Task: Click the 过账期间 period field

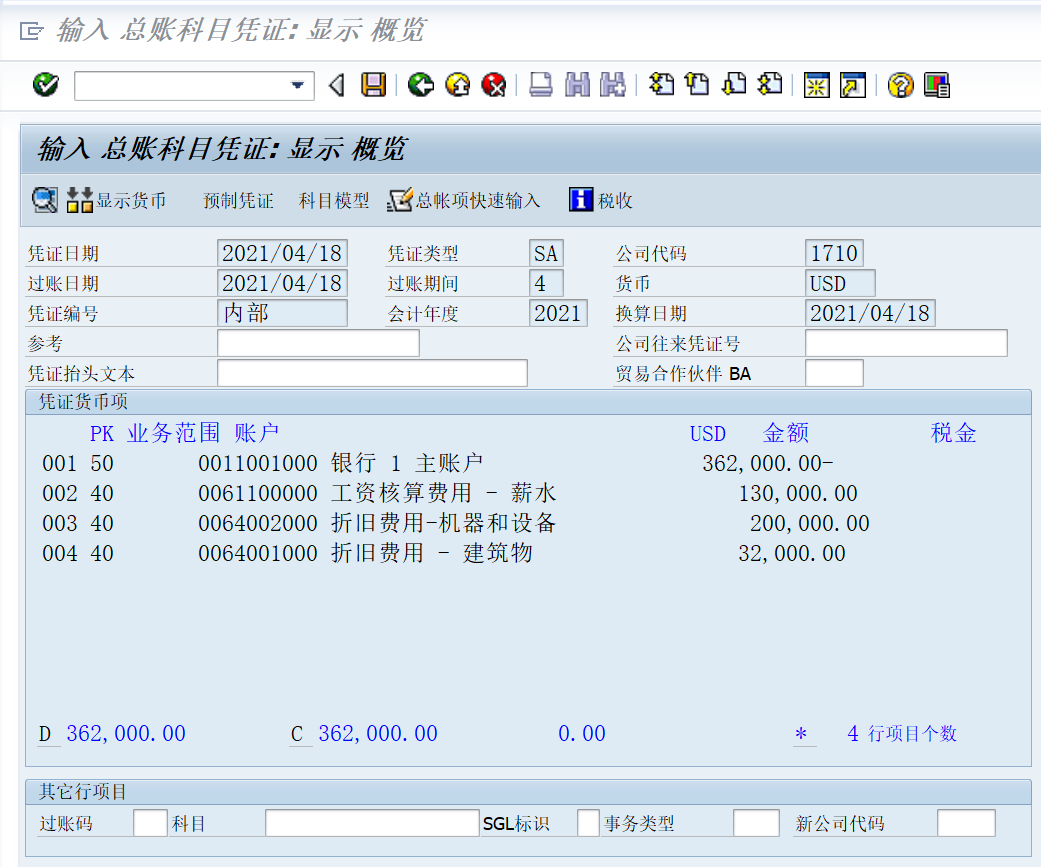Action: pyautogui.click(x=546, y=283)
